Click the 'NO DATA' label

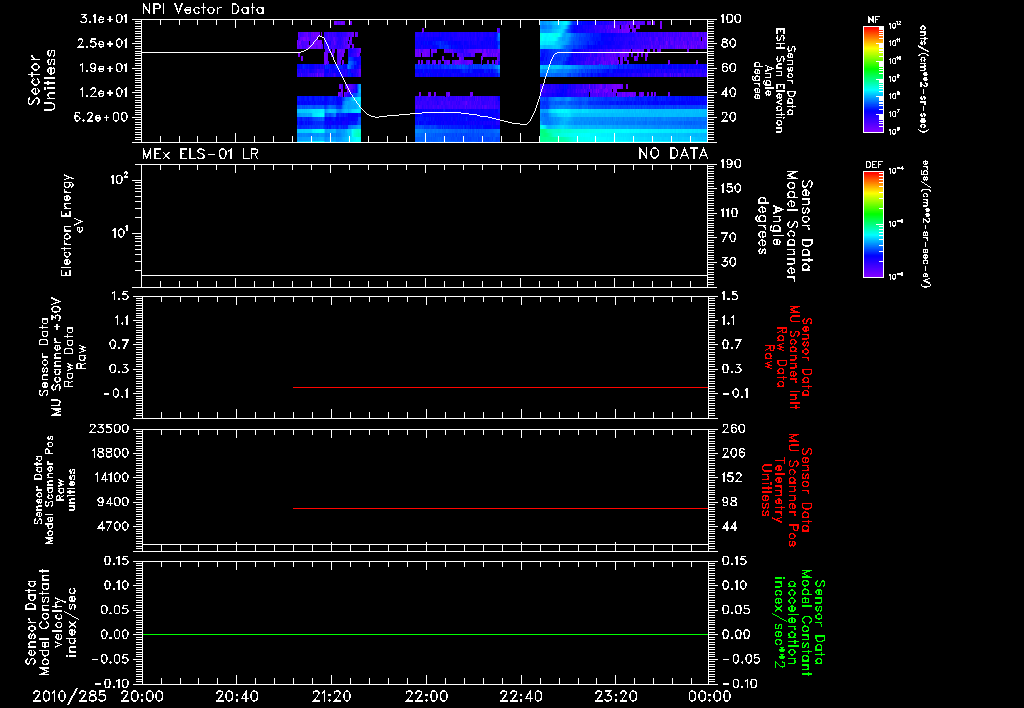click(673, 154)
